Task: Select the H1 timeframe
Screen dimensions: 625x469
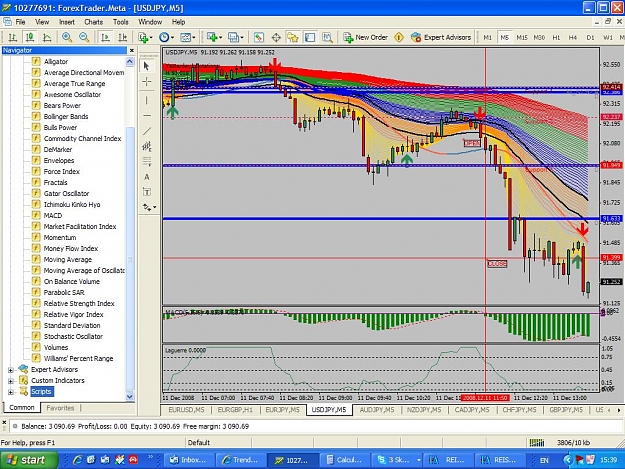Action: (556, 37)
